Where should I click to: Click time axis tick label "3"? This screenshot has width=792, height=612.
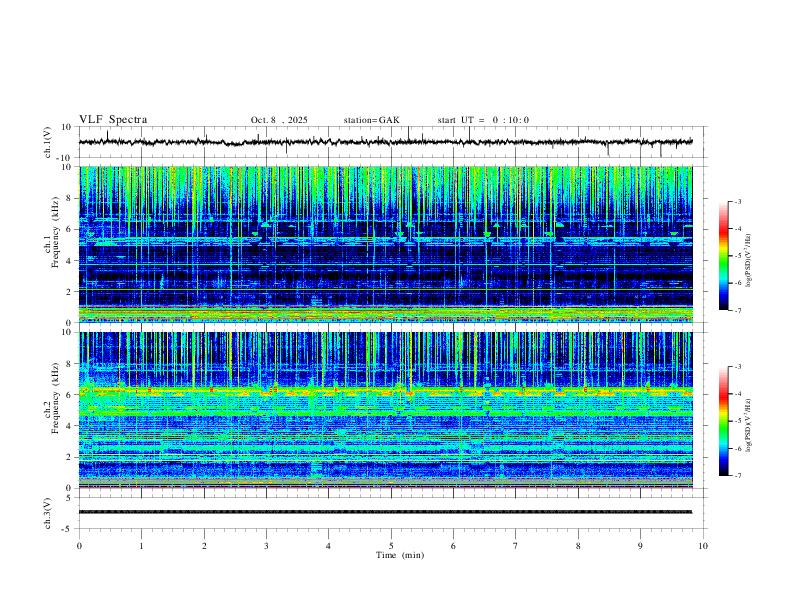[x=266, y=546]
